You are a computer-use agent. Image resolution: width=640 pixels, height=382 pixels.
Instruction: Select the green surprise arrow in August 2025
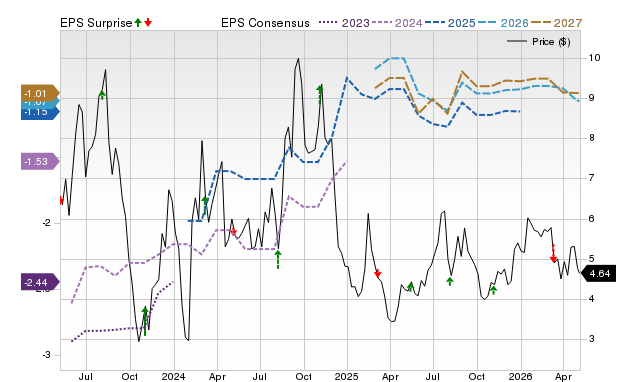pos(450,281)
